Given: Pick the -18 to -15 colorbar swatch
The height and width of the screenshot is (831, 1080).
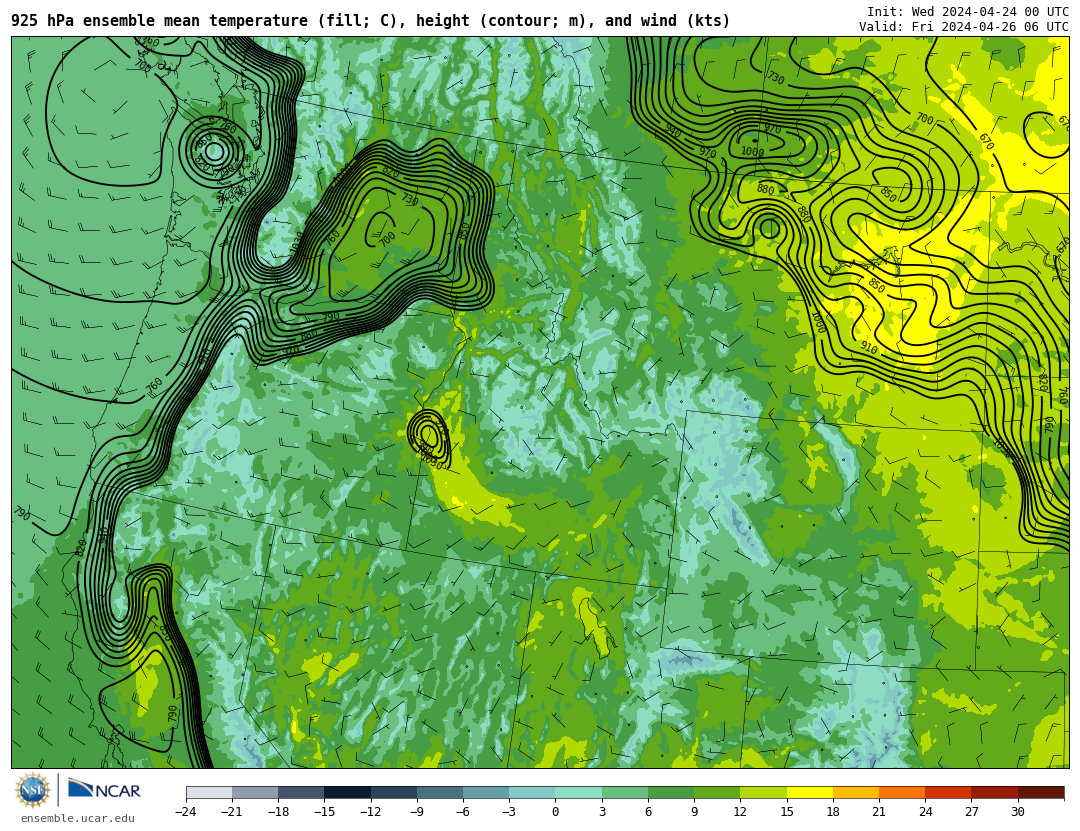Looking at the screenshot, I should tap(302, 792).
